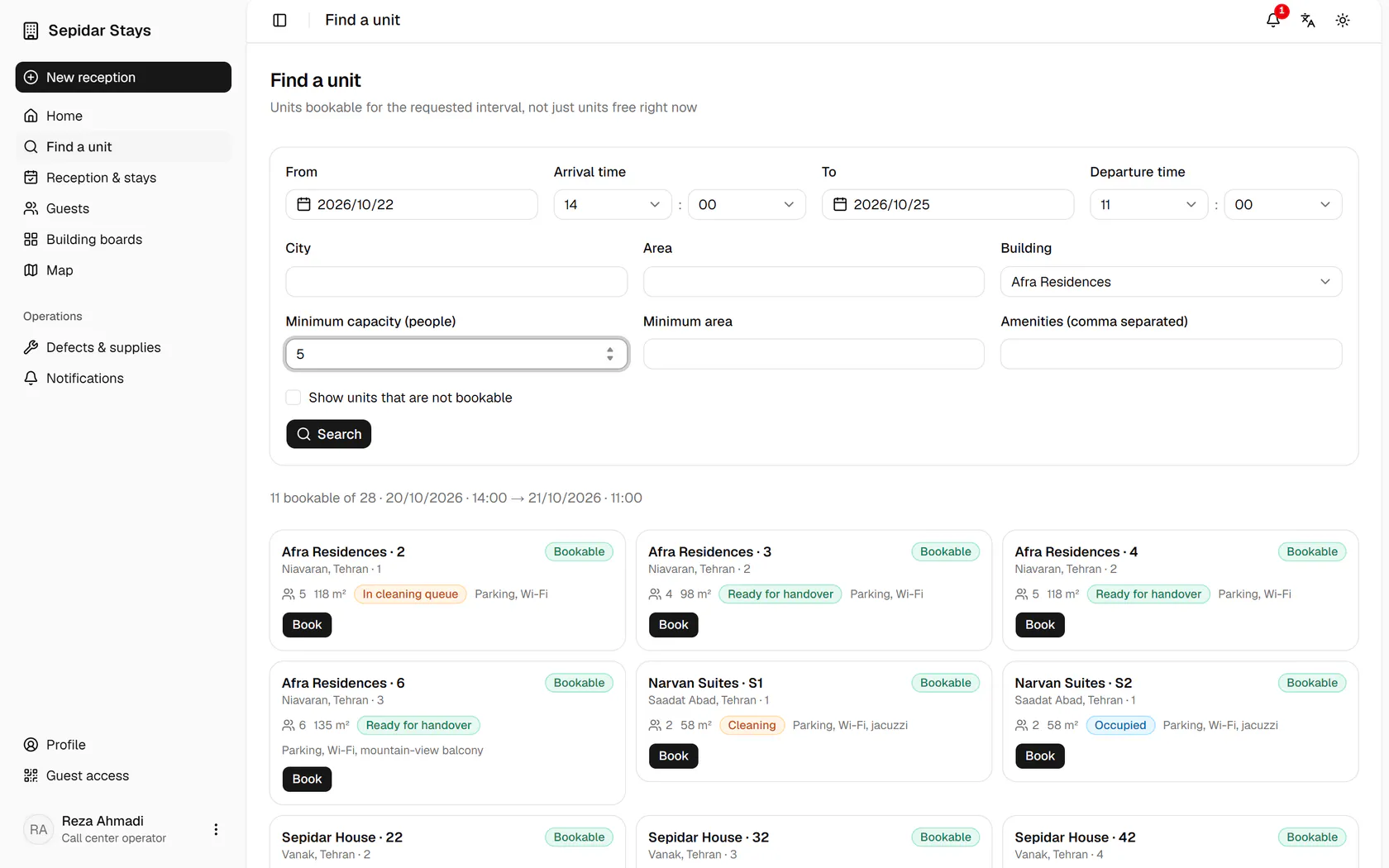The height and width of the screenshot is (868, 1389).
Task: Click Cleaning tag on Narvan Suites S1
Action: pos(752,725)
